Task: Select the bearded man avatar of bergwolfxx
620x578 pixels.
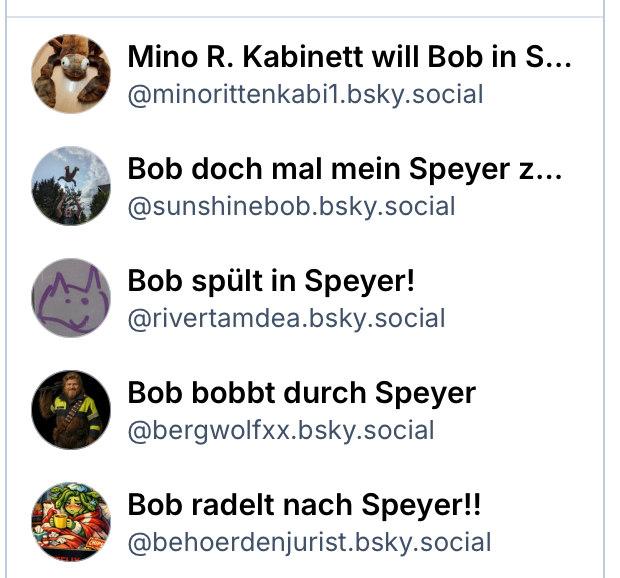Action: tap(71, 410)
